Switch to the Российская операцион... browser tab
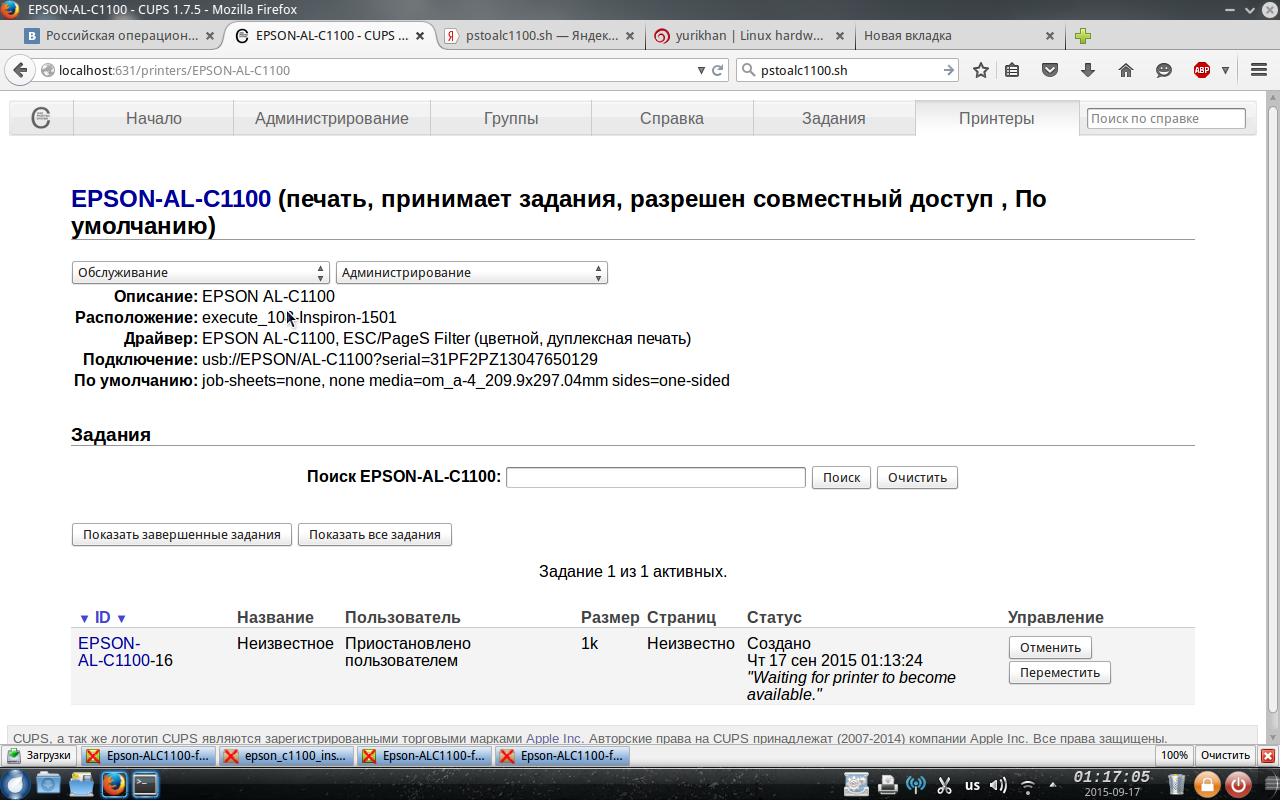The width and height of the screenshot is (1280, 800). click(121, 36)
